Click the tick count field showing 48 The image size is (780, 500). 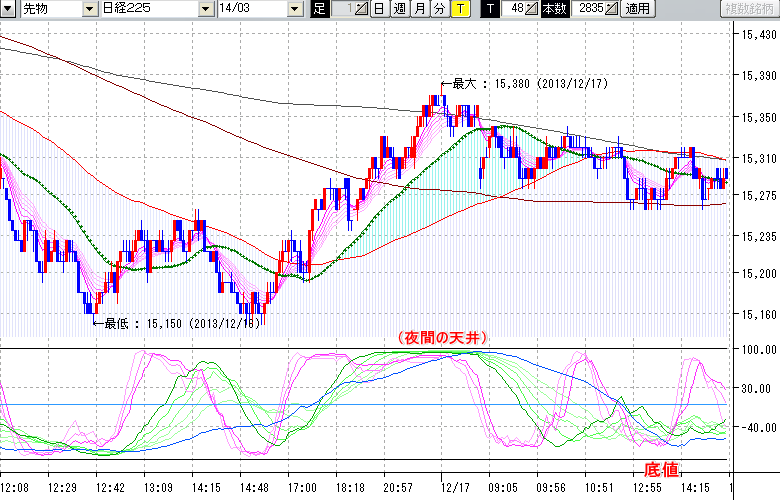(514, 9)
